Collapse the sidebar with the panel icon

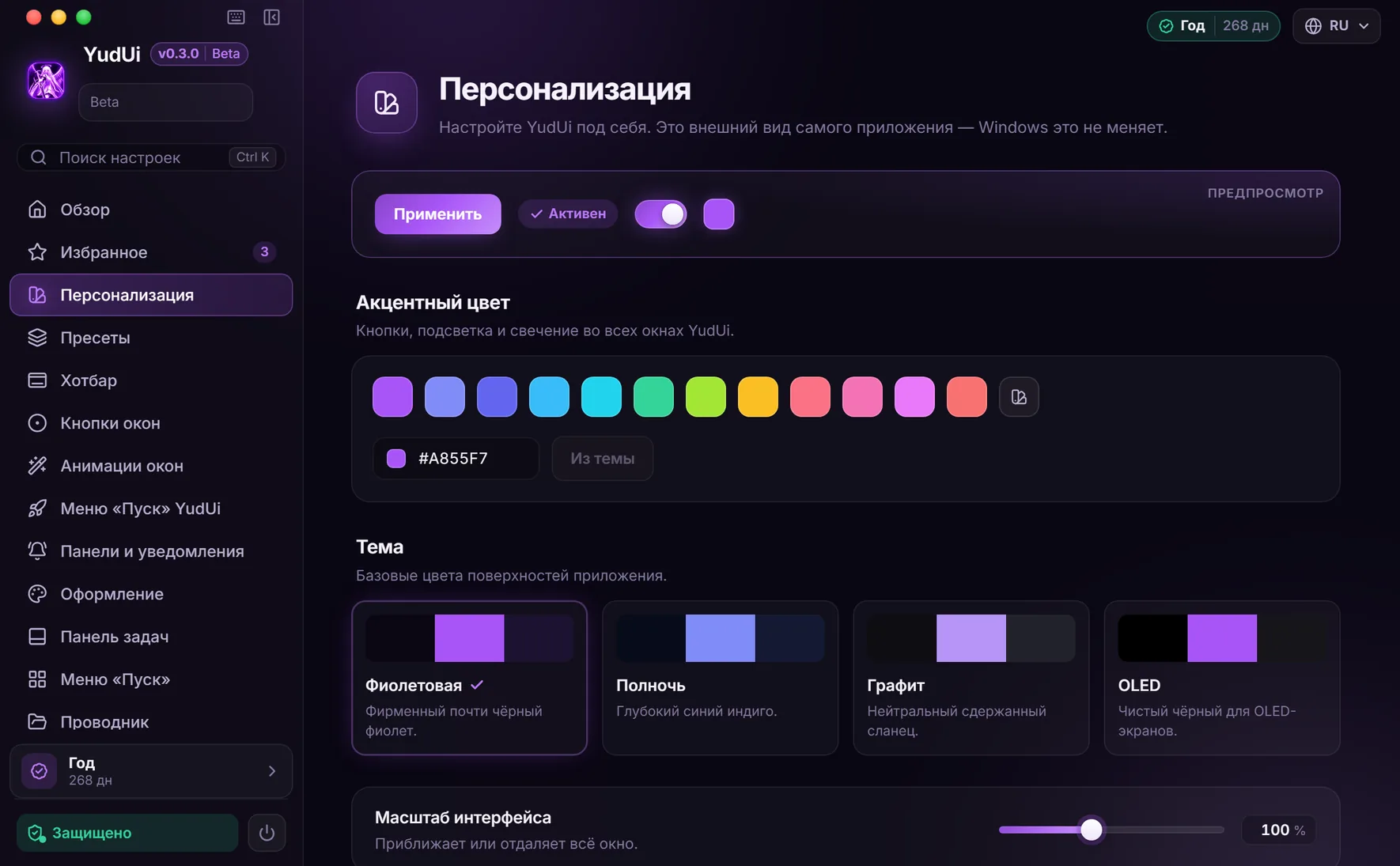(271, 17)
